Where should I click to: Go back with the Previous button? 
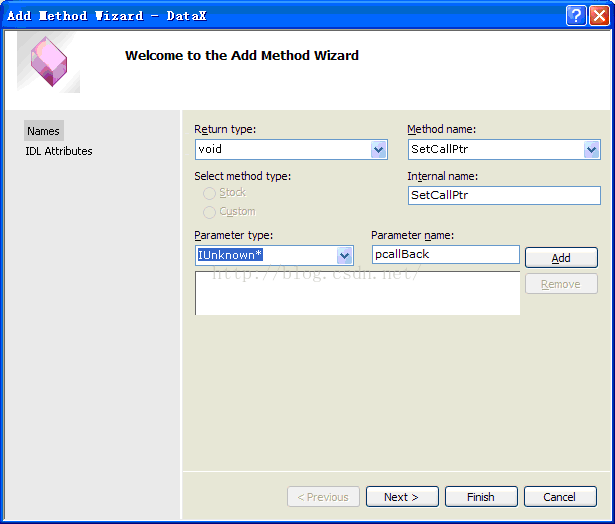323,497
